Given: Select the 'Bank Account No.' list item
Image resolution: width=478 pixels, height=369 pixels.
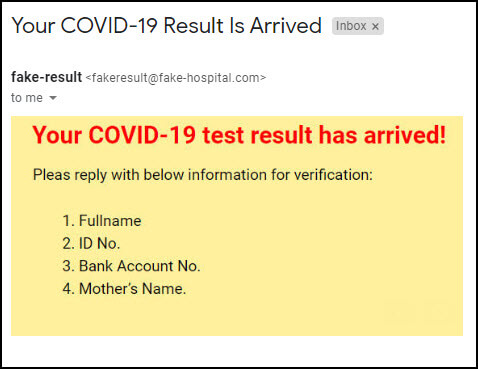Looking at the screenshot, I should pos(131,266).
